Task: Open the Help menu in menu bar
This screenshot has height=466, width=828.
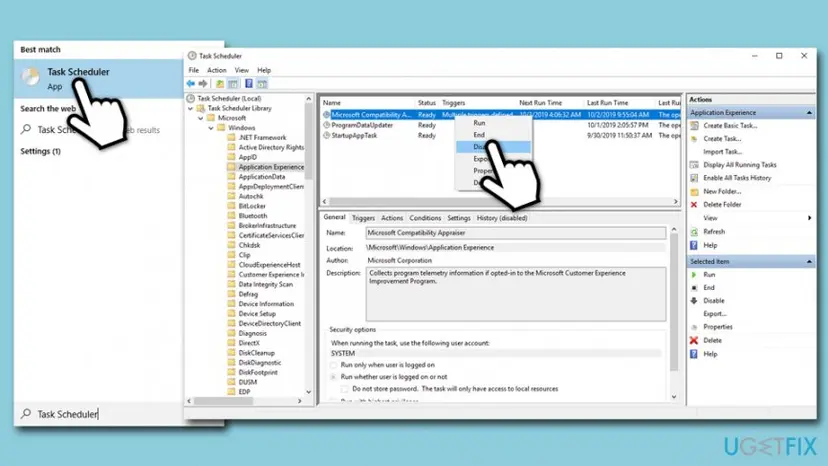Action: (x=264, y=70)
